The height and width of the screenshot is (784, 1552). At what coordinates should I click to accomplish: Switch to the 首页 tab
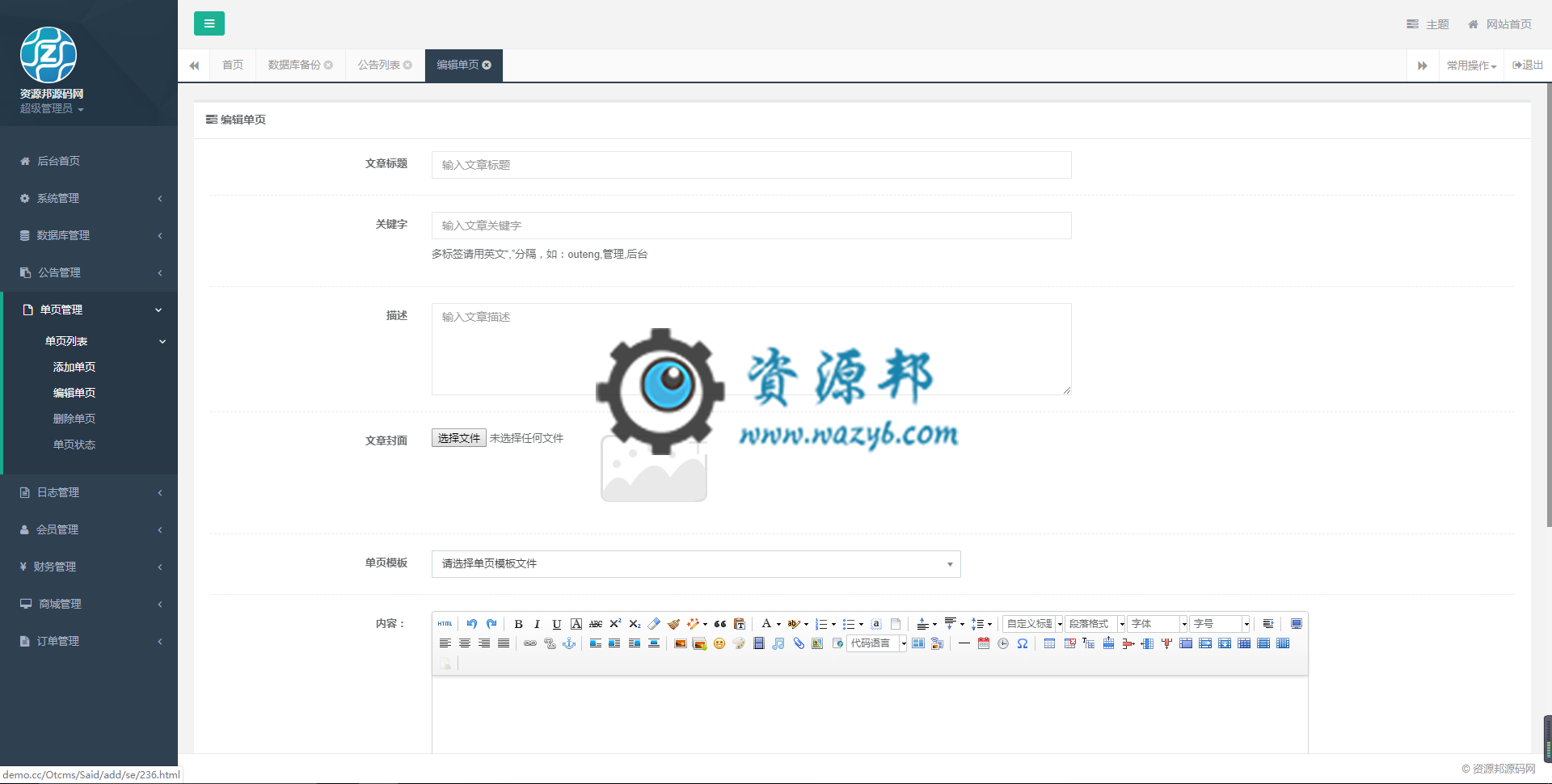tap(233, 65)
